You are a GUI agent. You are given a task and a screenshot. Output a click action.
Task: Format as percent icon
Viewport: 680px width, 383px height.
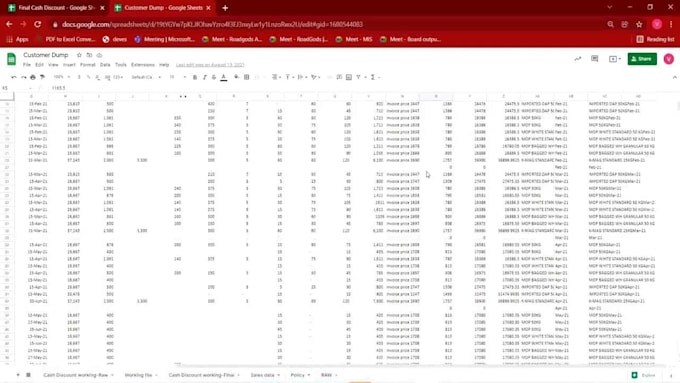[x=88, y=77]
